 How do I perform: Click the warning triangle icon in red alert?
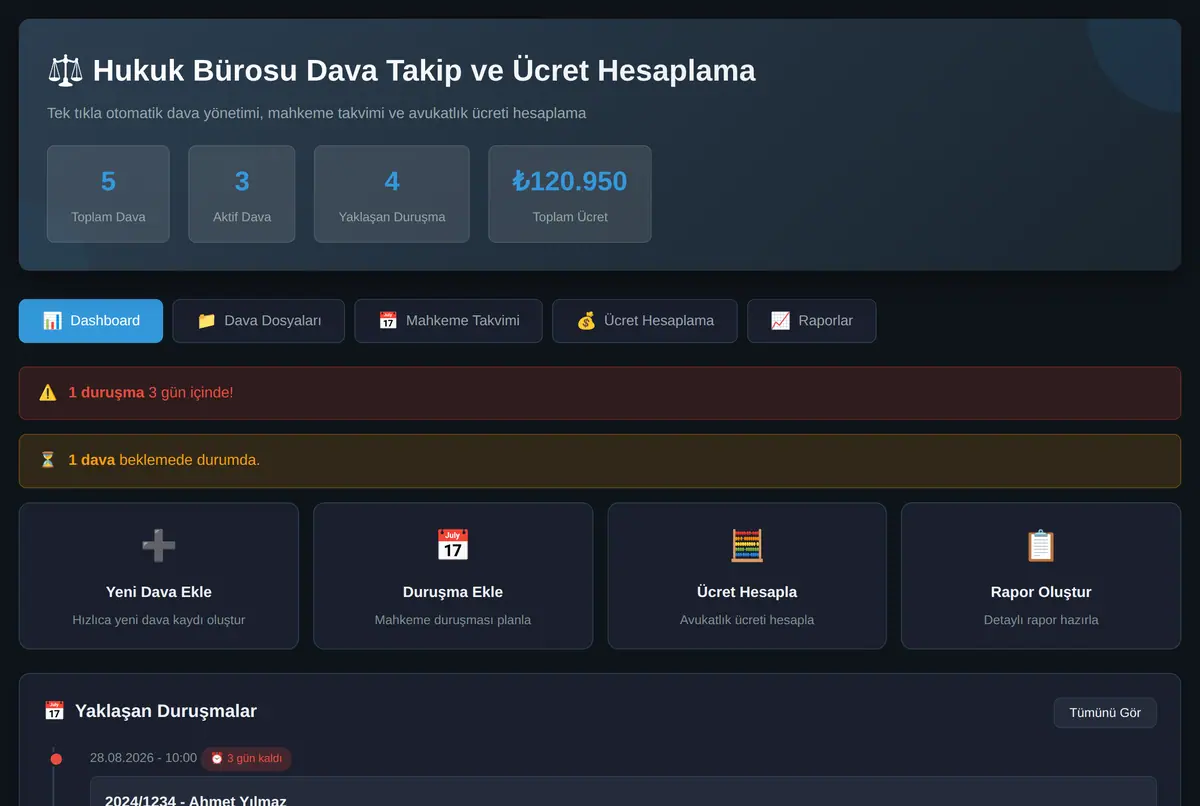click(48, 393)
